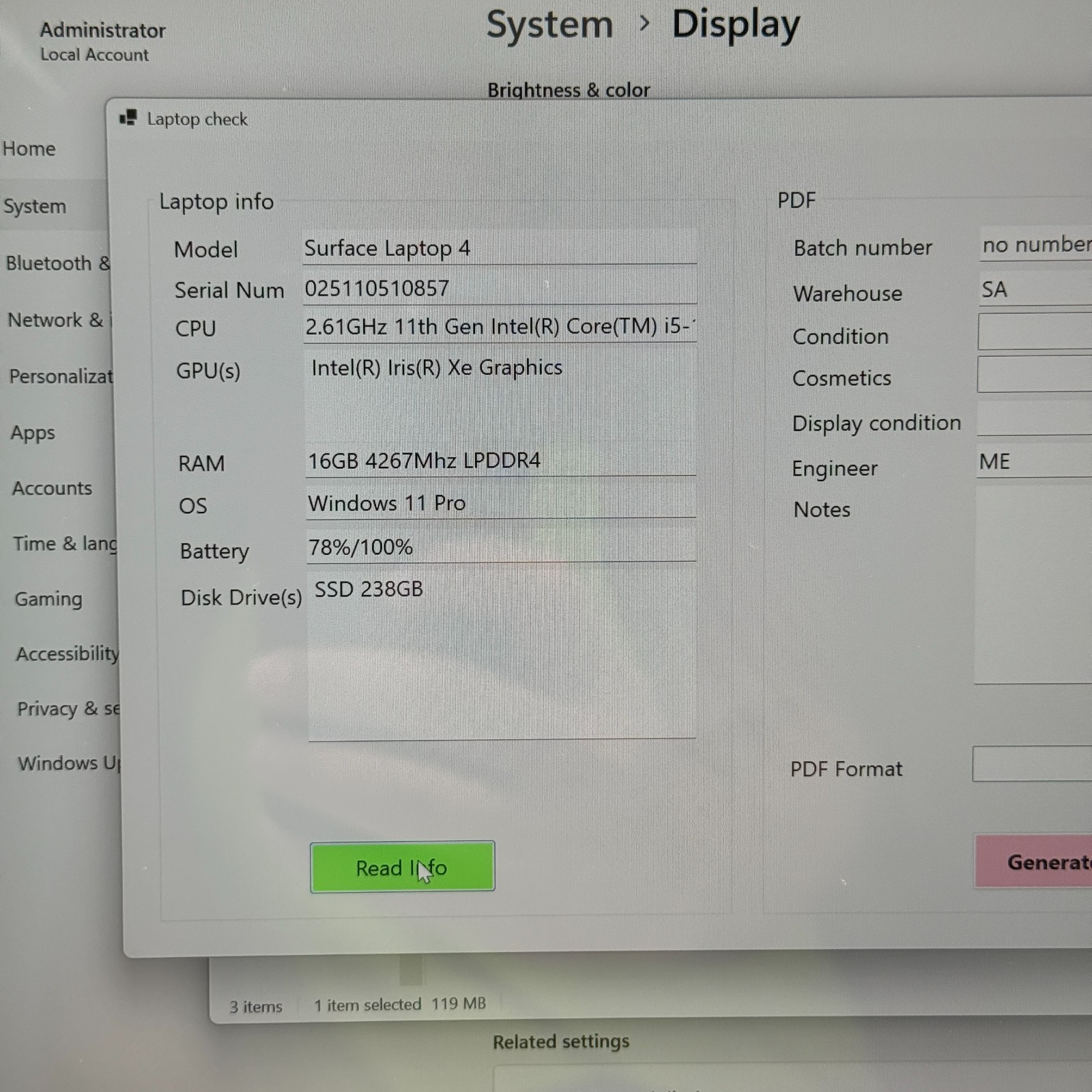Open the Condition dropdown
Screen dimensions: 1092x1092
click(x=1035, y=332)
